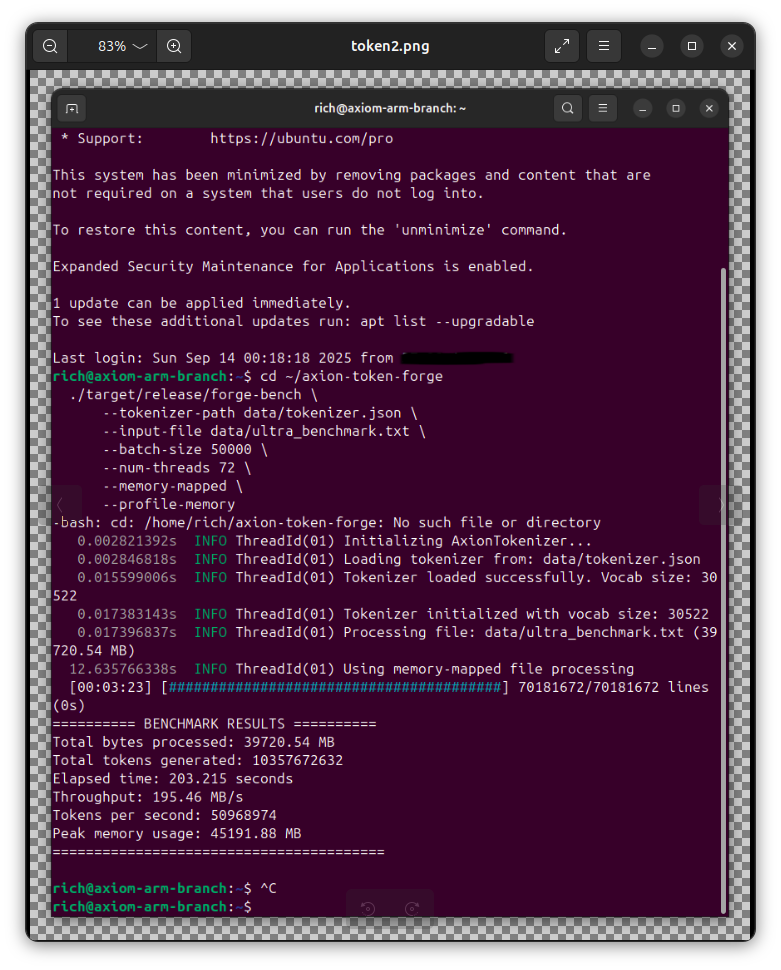Close the token2.png viewer window
Image resolution: width=781 pixels, height=970 pixels.
[731, 46]
